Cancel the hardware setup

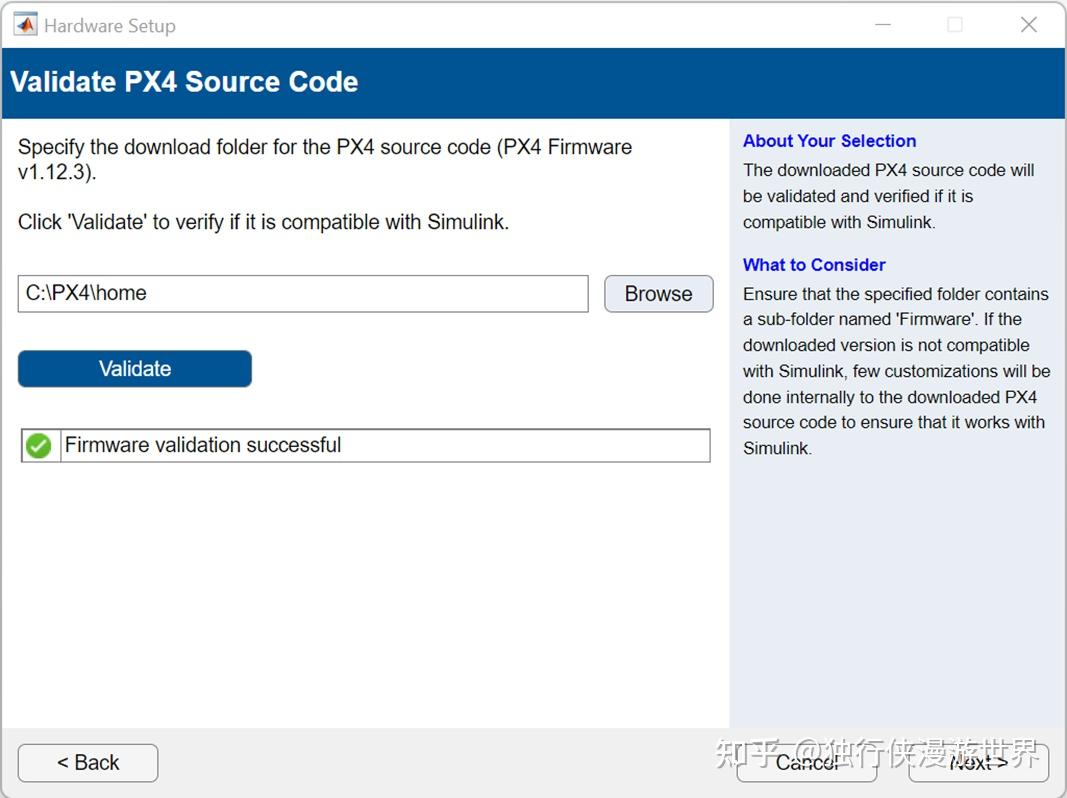[807, 763]
